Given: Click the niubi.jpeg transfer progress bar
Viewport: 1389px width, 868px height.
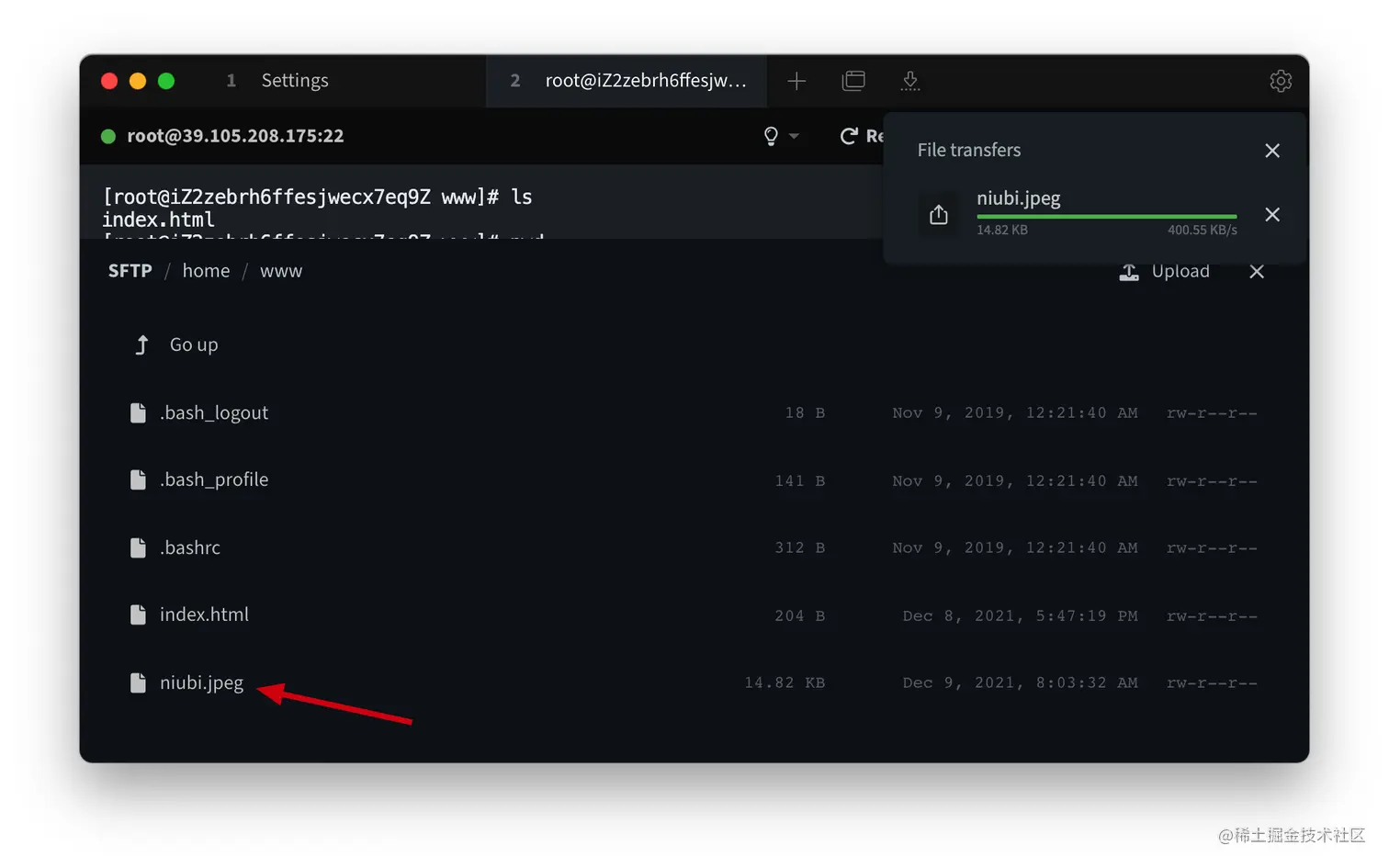Looking at the screenshot, I should click(x=1107, y=217).
